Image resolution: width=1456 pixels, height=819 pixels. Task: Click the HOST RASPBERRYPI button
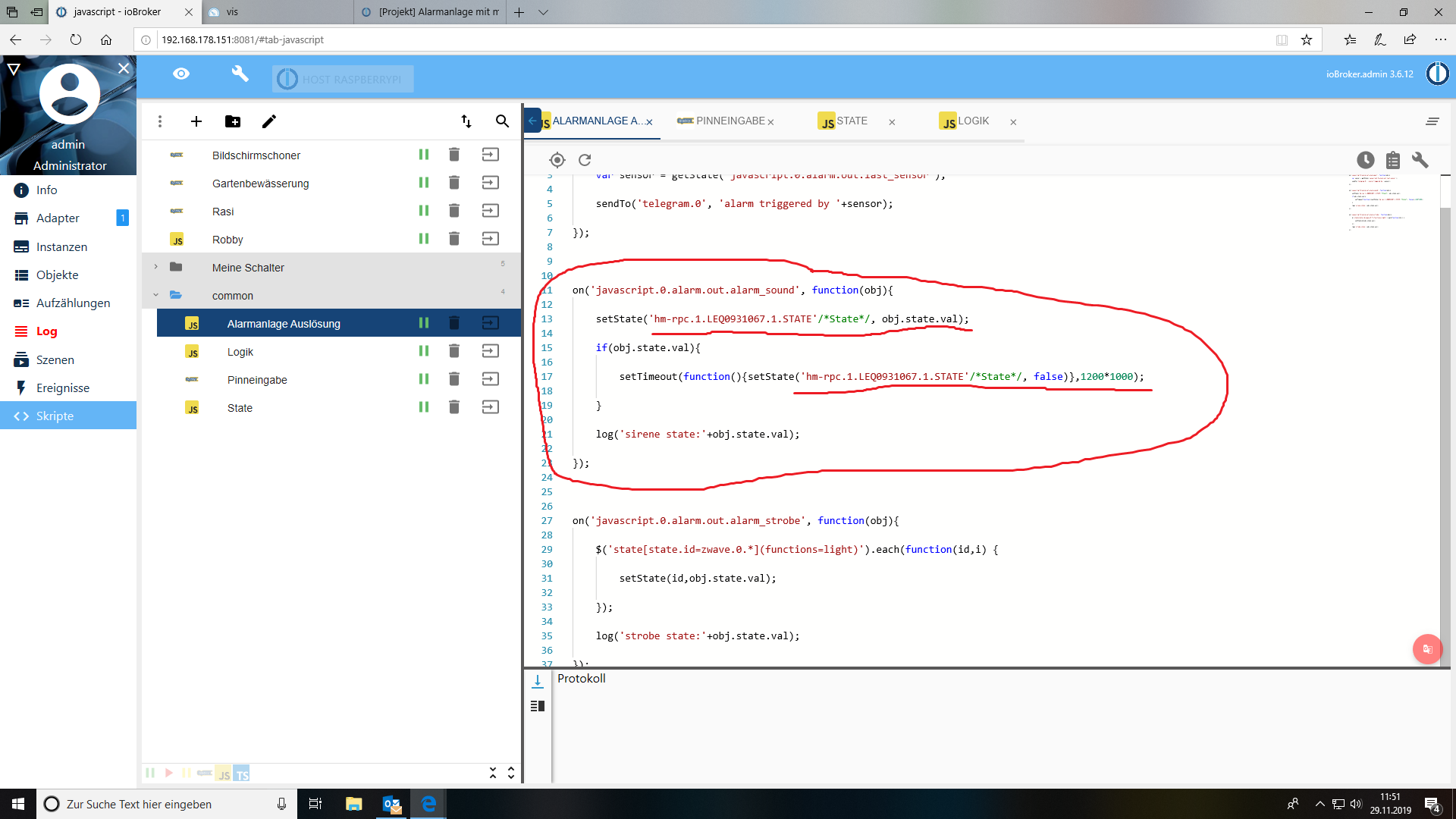[344, 79]
